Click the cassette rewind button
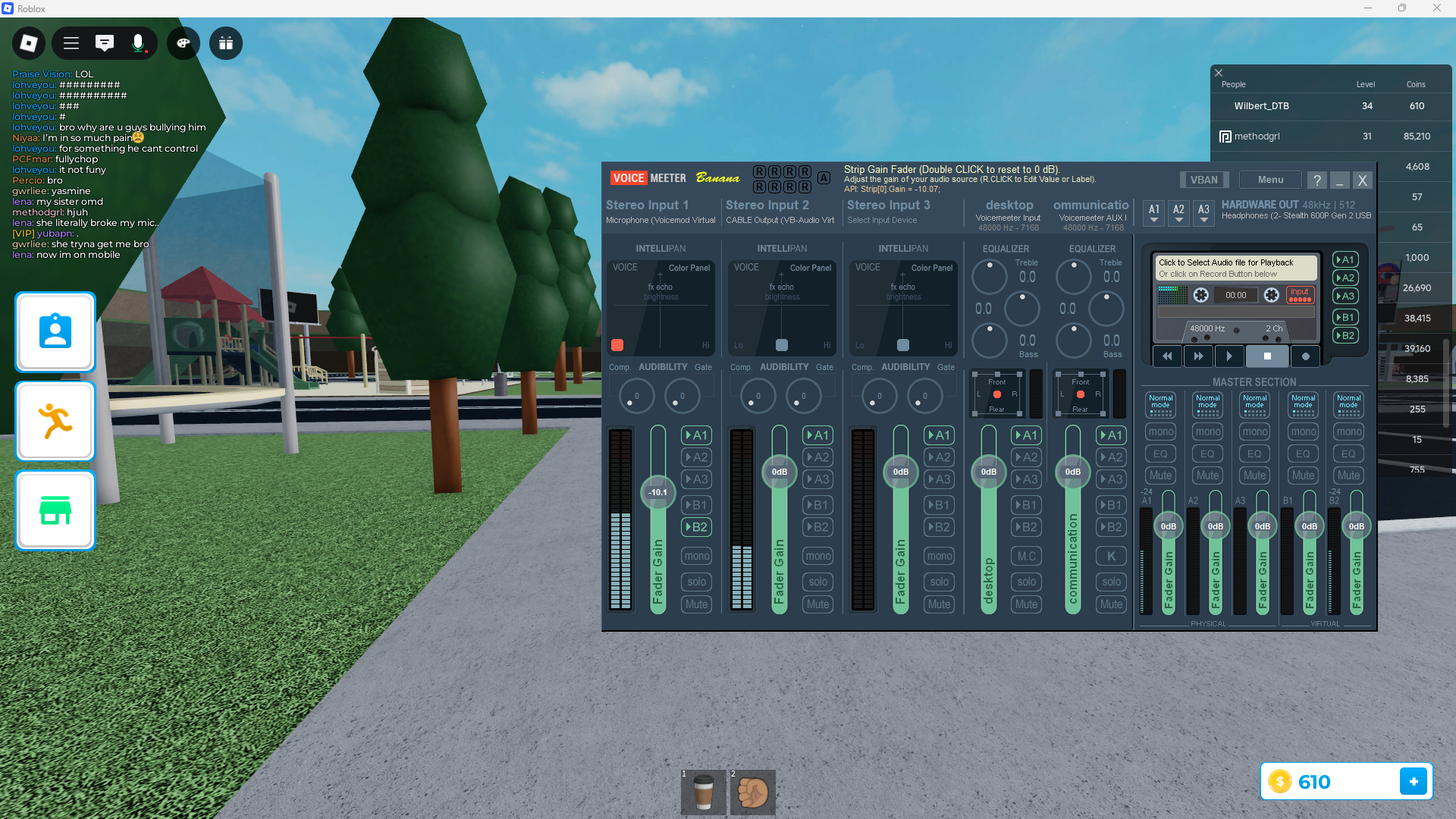This screenshot has height=819, width=1456. pos(1167,356)
